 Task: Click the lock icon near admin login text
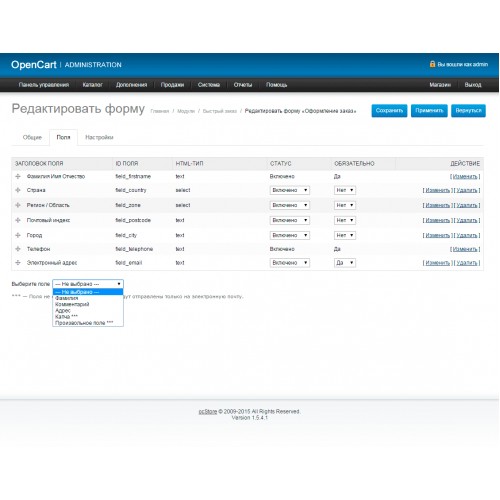[x=432, y=64]
